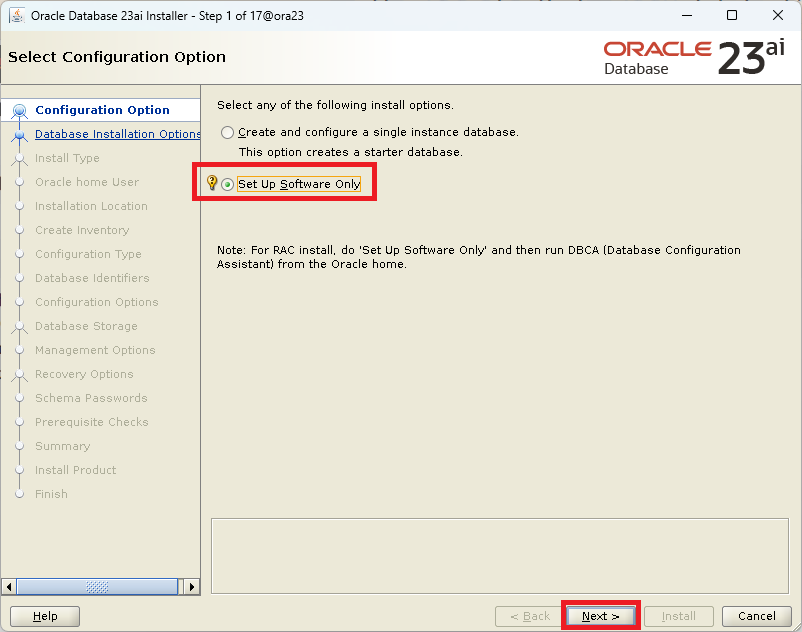Viewport: 802px width, 632px height.
Task: Select the Configuration Option step
Action: pyautogui.click(x=102, y=110)
